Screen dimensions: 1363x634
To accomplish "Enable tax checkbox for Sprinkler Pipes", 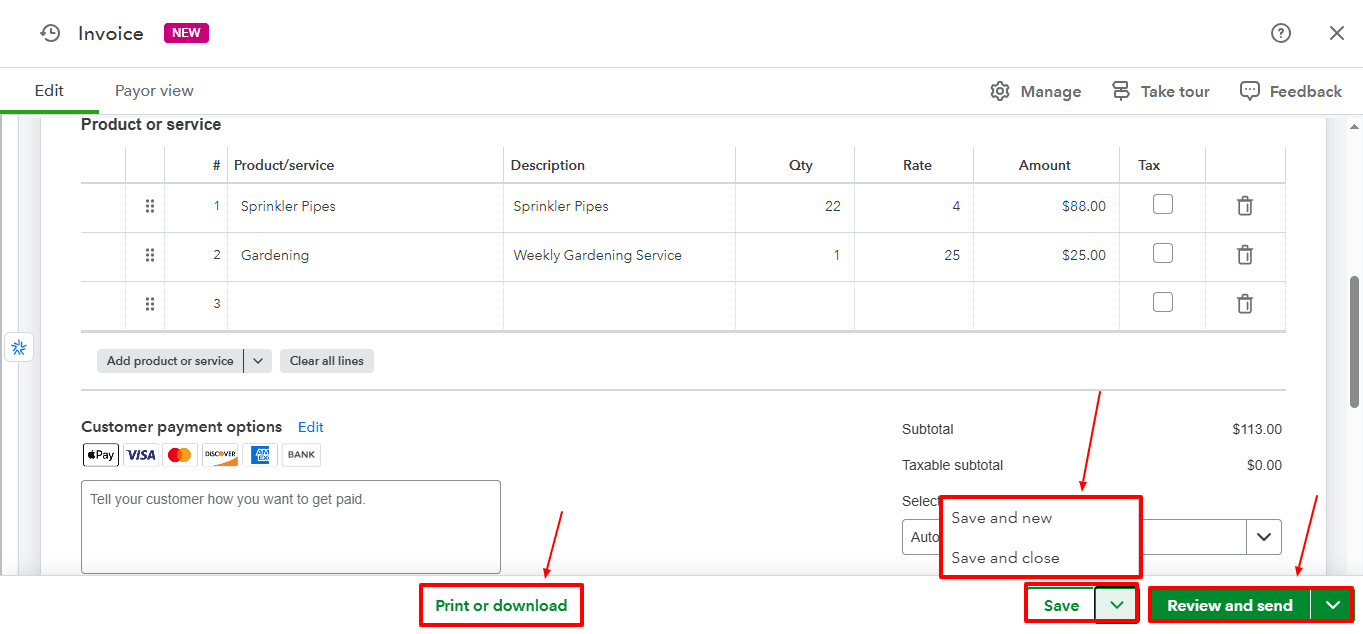I will 1162,204.
